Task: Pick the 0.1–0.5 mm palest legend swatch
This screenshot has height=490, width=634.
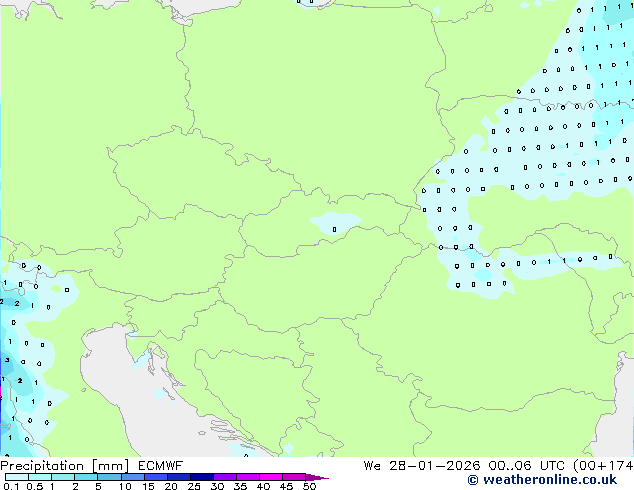Action: tap(17, 477)
